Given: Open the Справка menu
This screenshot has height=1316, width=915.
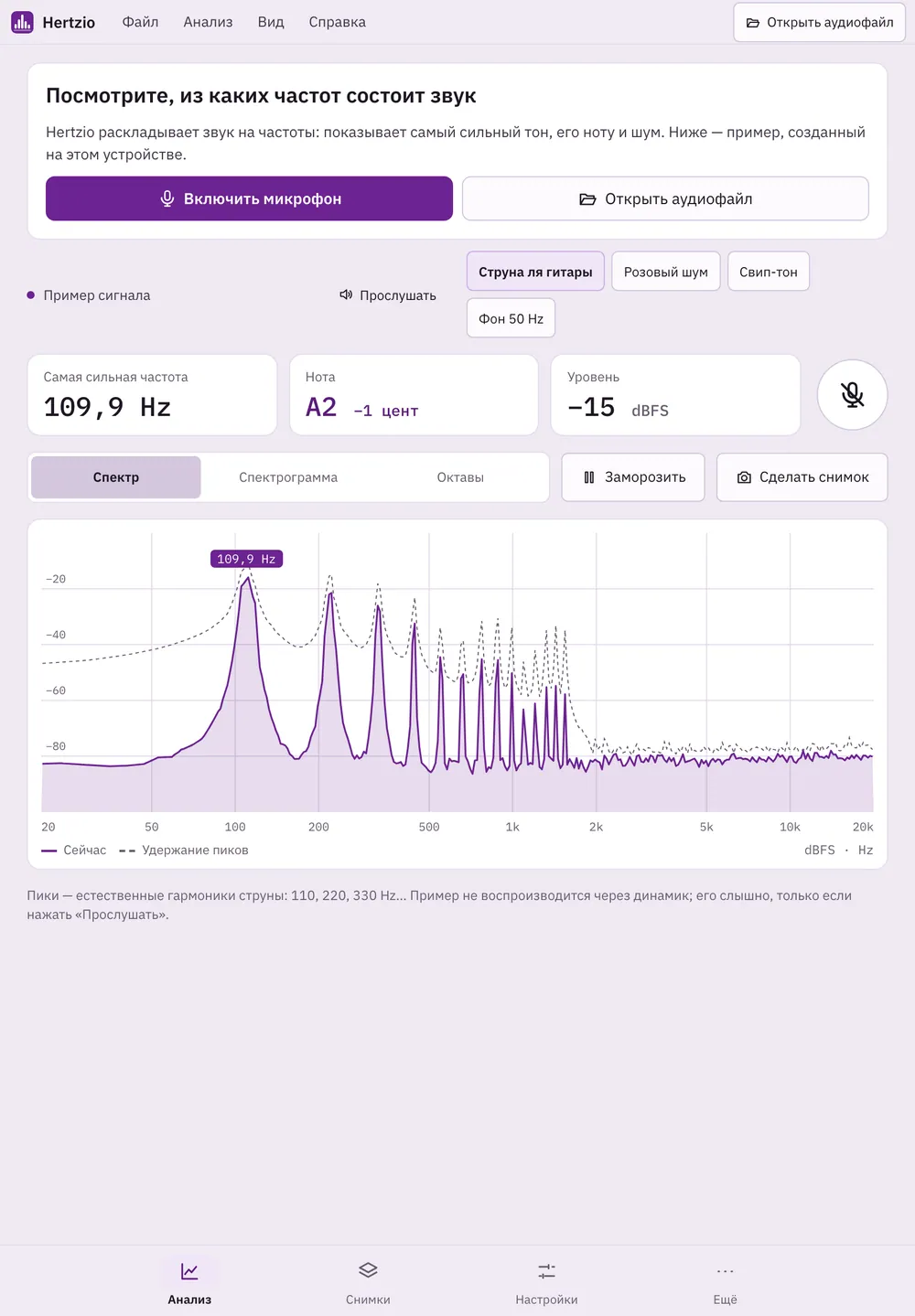Looking at the screenshot, I should 337,22.
